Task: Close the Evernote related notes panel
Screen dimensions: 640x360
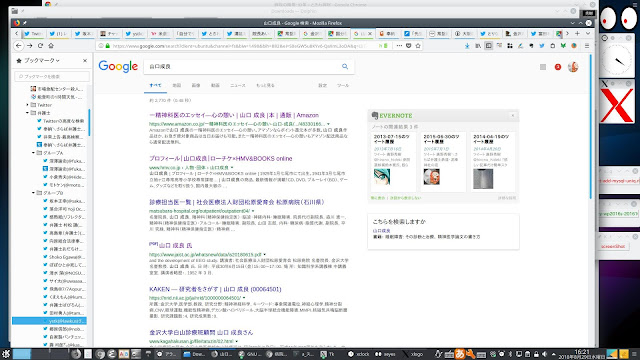Action: coord(513,116)
